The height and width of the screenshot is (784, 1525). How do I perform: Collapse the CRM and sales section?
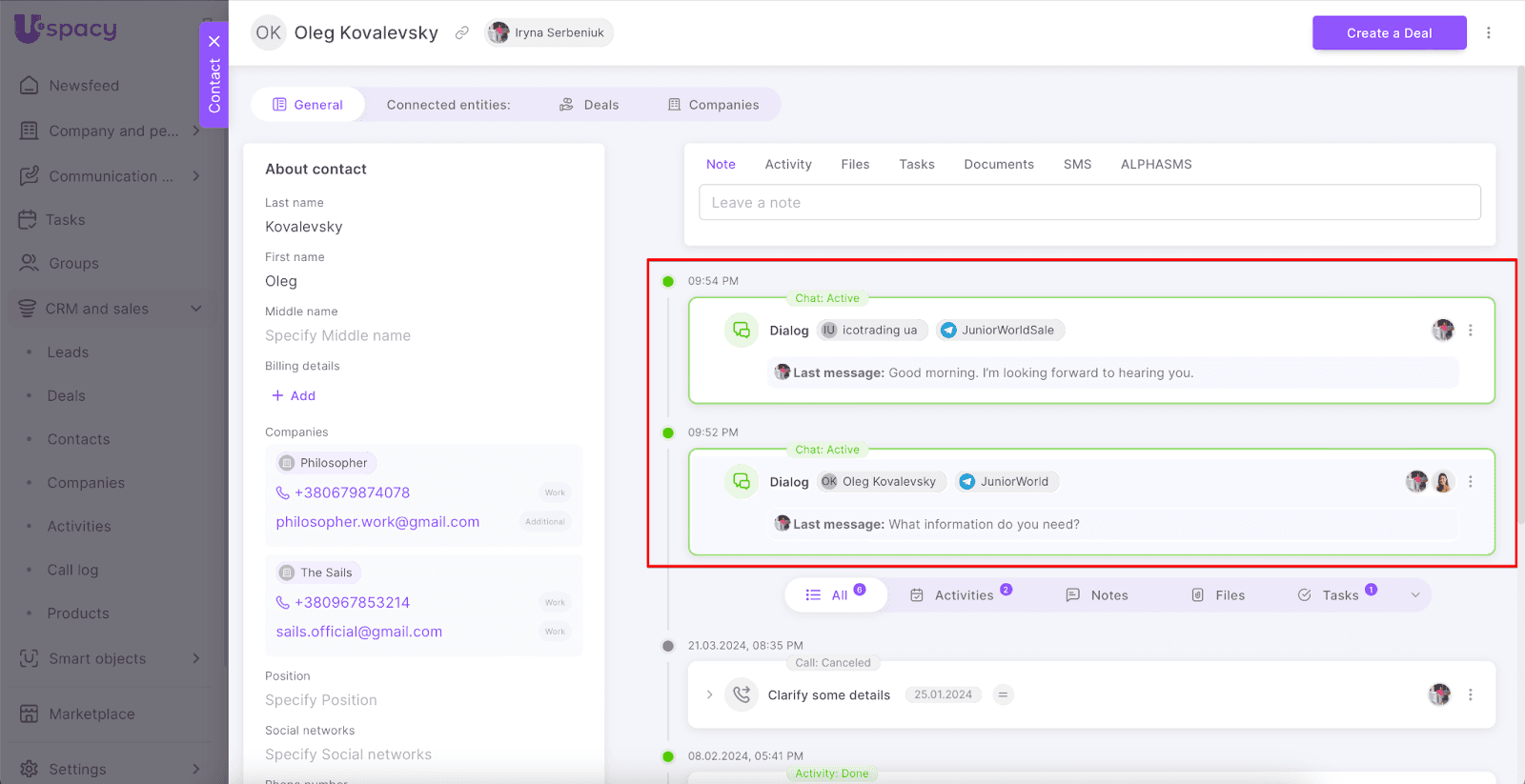[196, 309]
